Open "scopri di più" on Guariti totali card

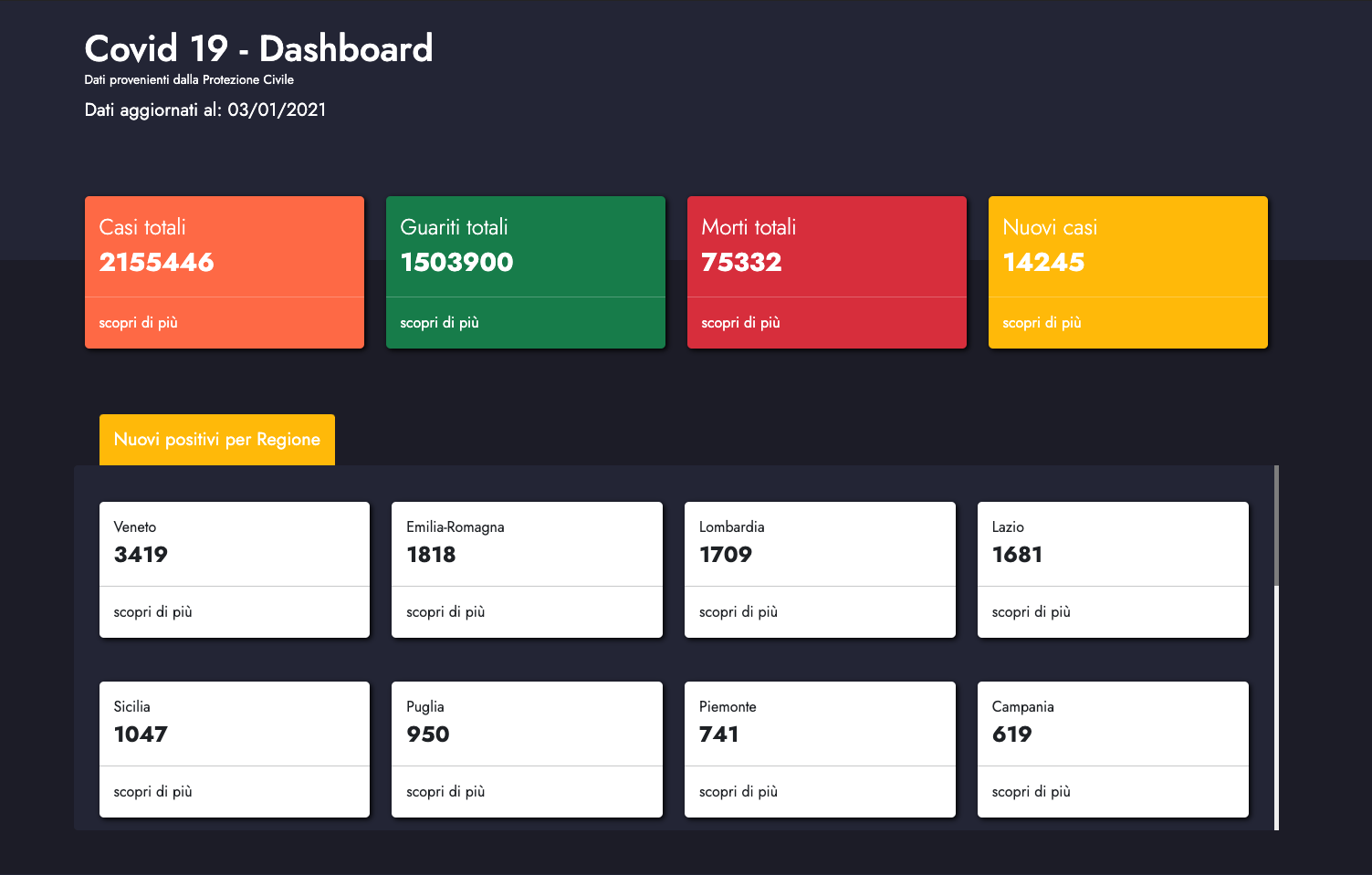pos(439,322)
